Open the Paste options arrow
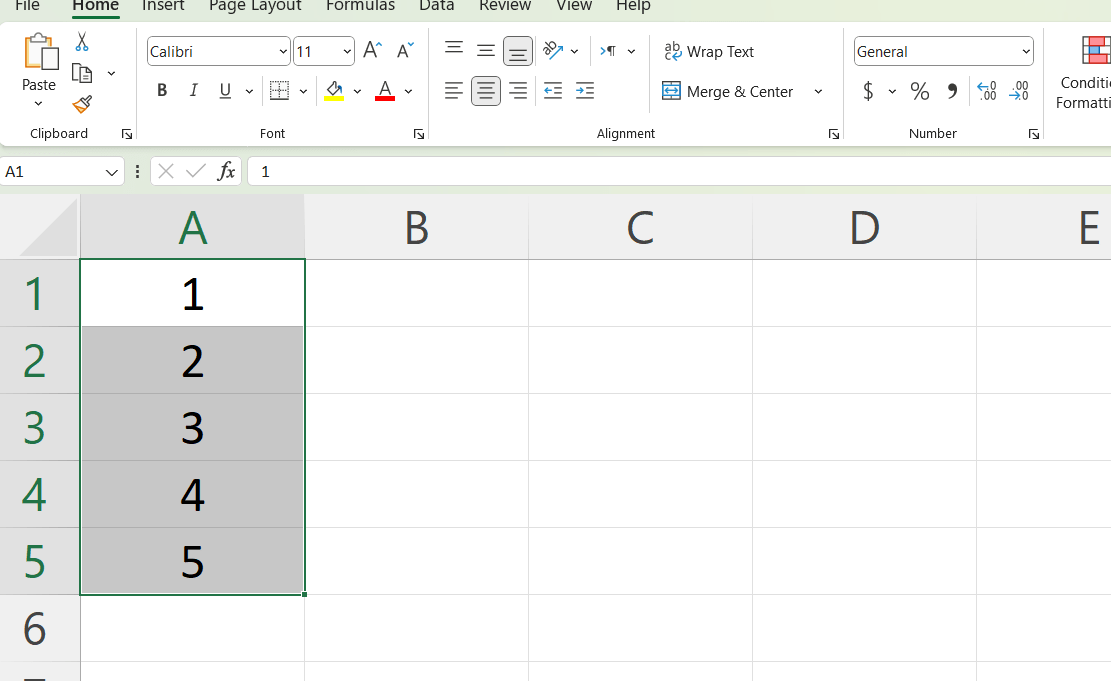This screenshot has height=681, width=1111. [x=38, y=103]
